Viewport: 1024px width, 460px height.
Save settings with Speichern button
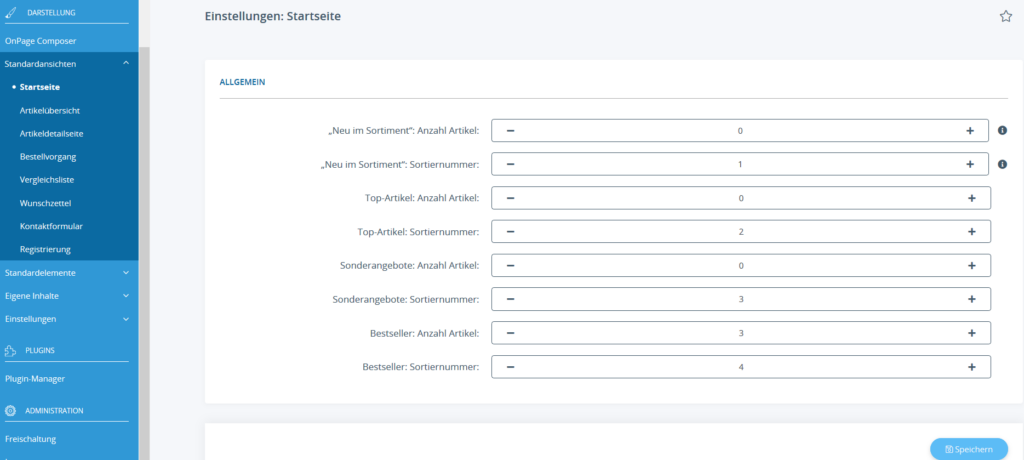point(969,450)
